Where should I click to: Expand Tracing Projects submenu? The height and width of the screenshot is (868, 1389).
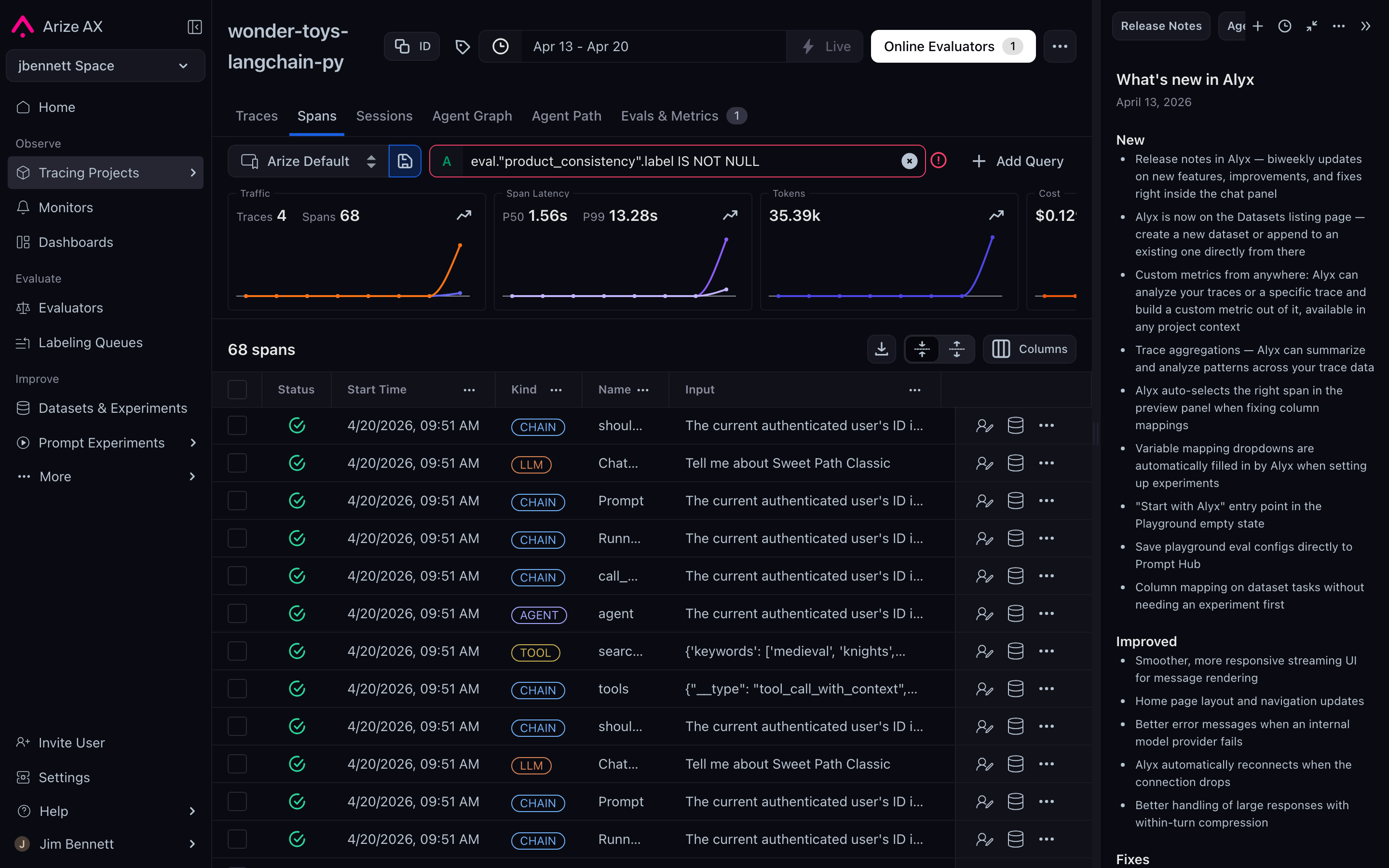click(x=193, y=173)
